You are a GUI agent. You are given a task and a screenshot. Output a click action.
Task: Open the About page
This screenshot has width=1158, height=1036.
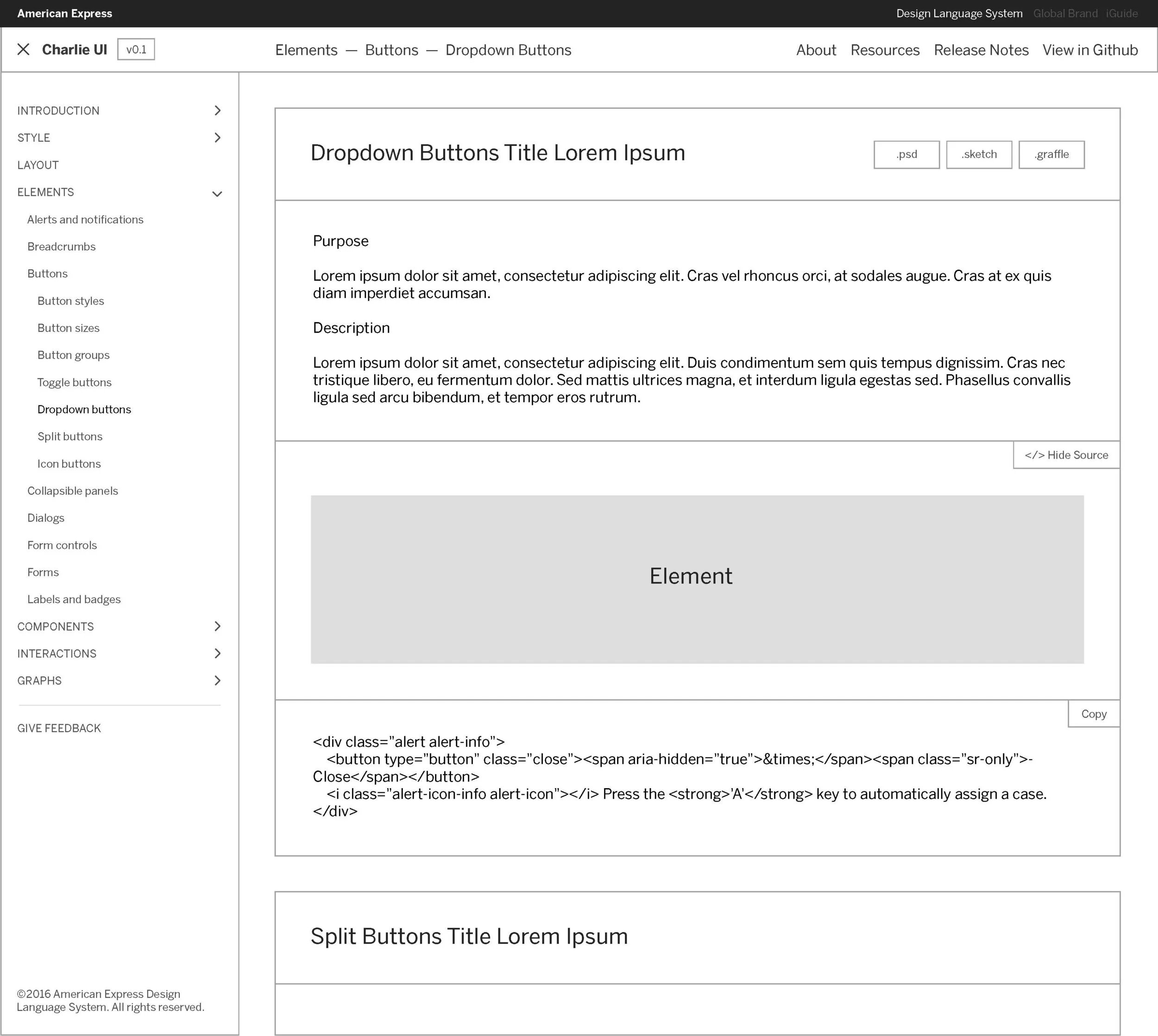pyautogui.click(x=816, y=50)
